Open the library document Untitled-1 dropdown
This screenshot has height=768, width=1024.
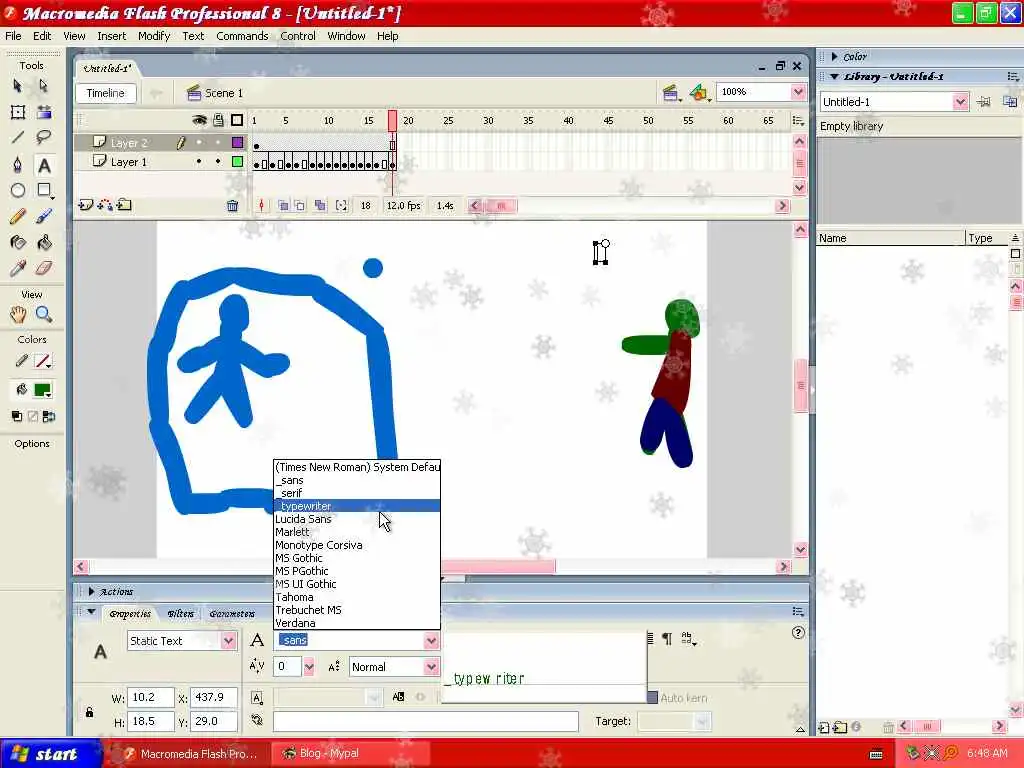point(960,102)
